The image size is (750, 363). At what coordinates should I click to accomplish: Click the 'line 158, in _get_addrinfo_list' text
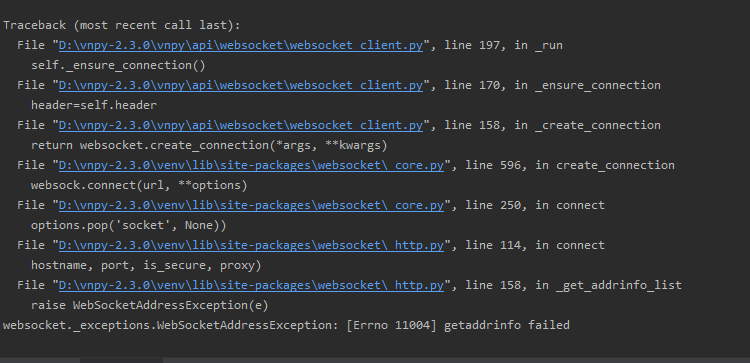573,286
